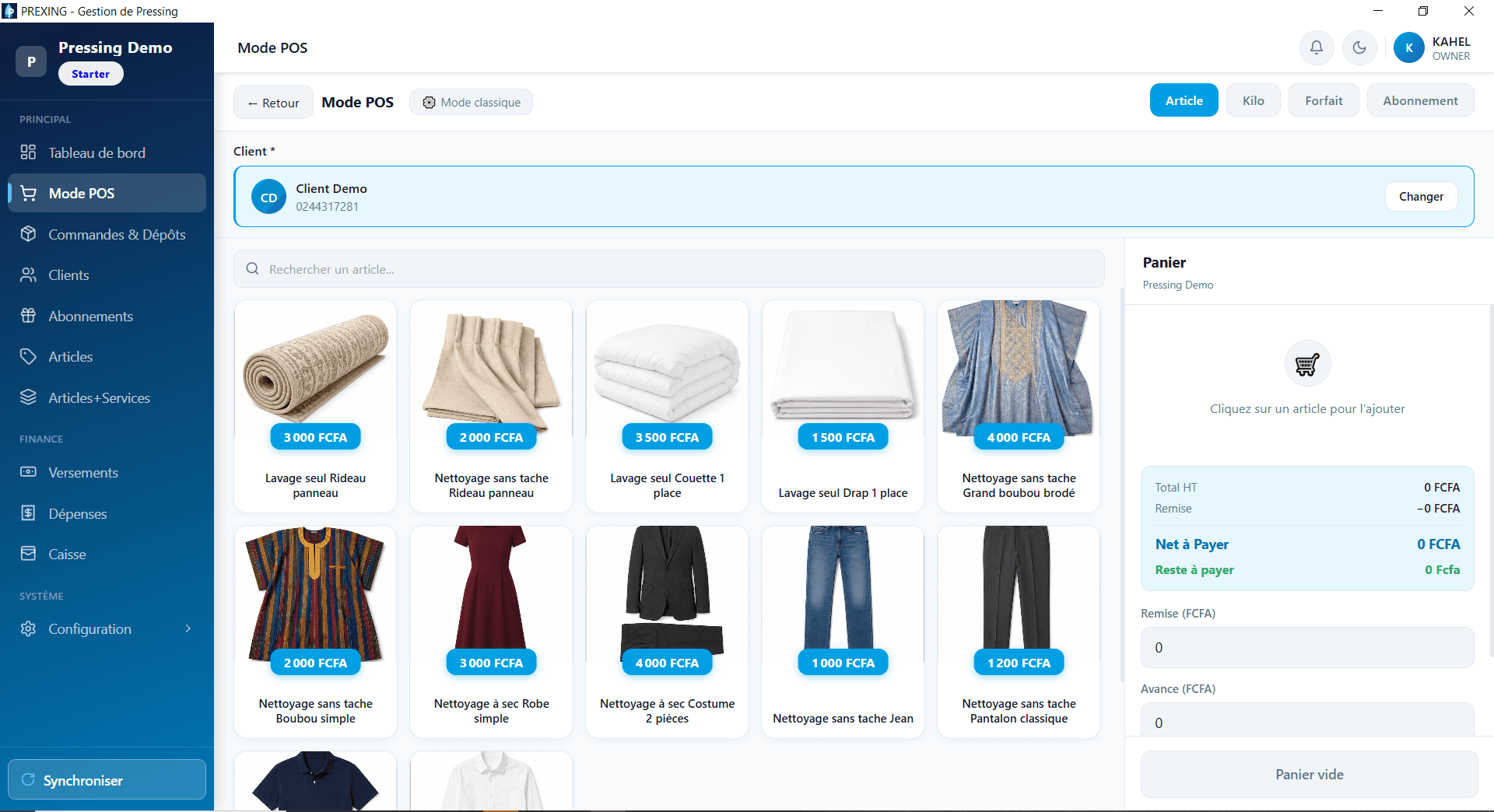Select the Kilo tab
The width and height of the screenshot is (1494, 812).
1253,100
